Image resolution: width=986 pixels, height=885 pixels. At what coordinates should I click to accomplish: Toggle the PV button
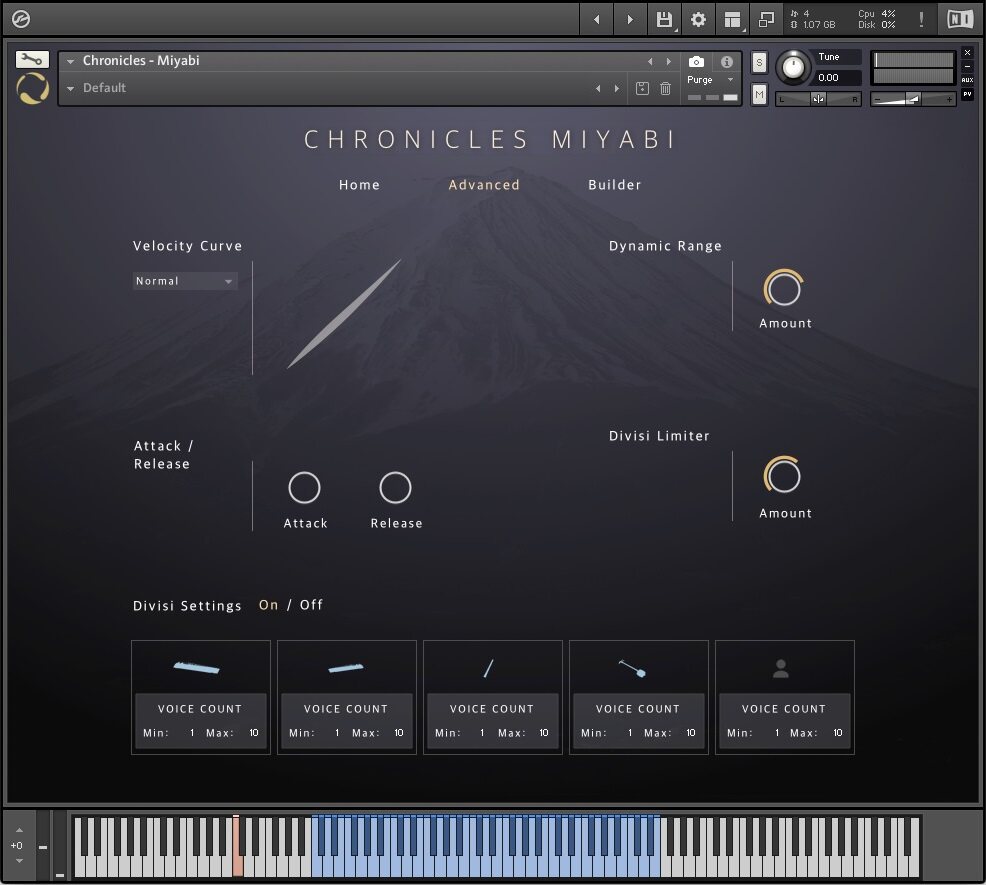967,94
